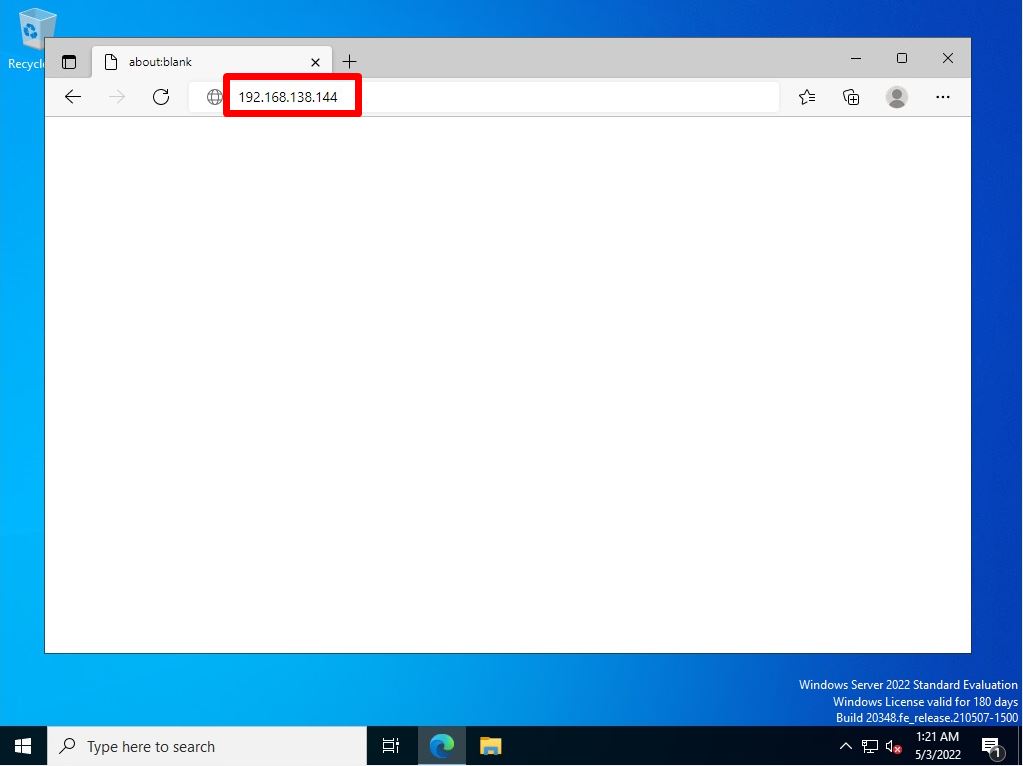Open the Favorites star list
This screenshot has width=1023, height=766.
pos(807,97)
